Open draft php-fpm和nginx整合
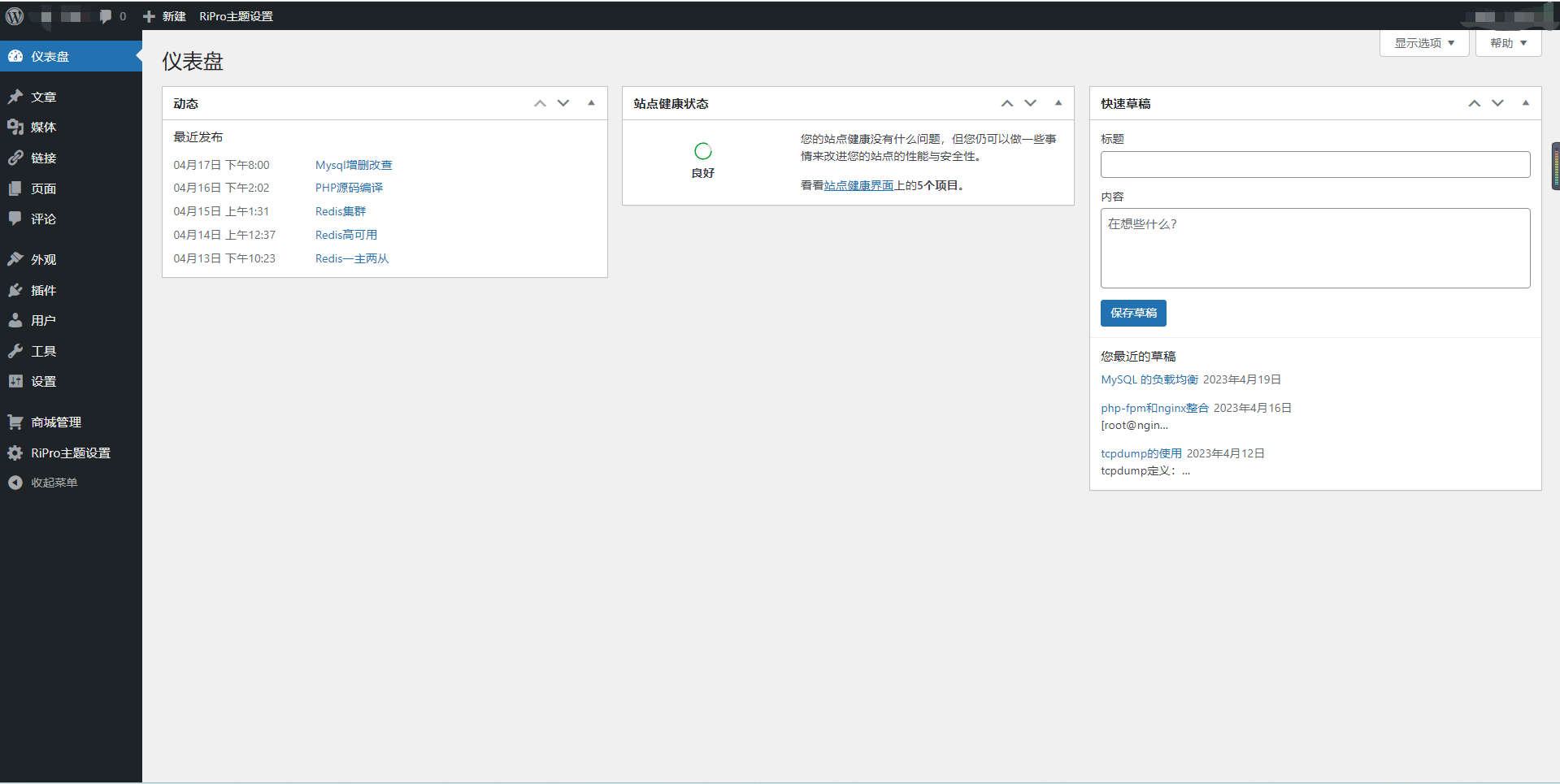Image resolution: width=1560 pixels, height=784 pixels. pyautogui.click(x=1154, y=408)
